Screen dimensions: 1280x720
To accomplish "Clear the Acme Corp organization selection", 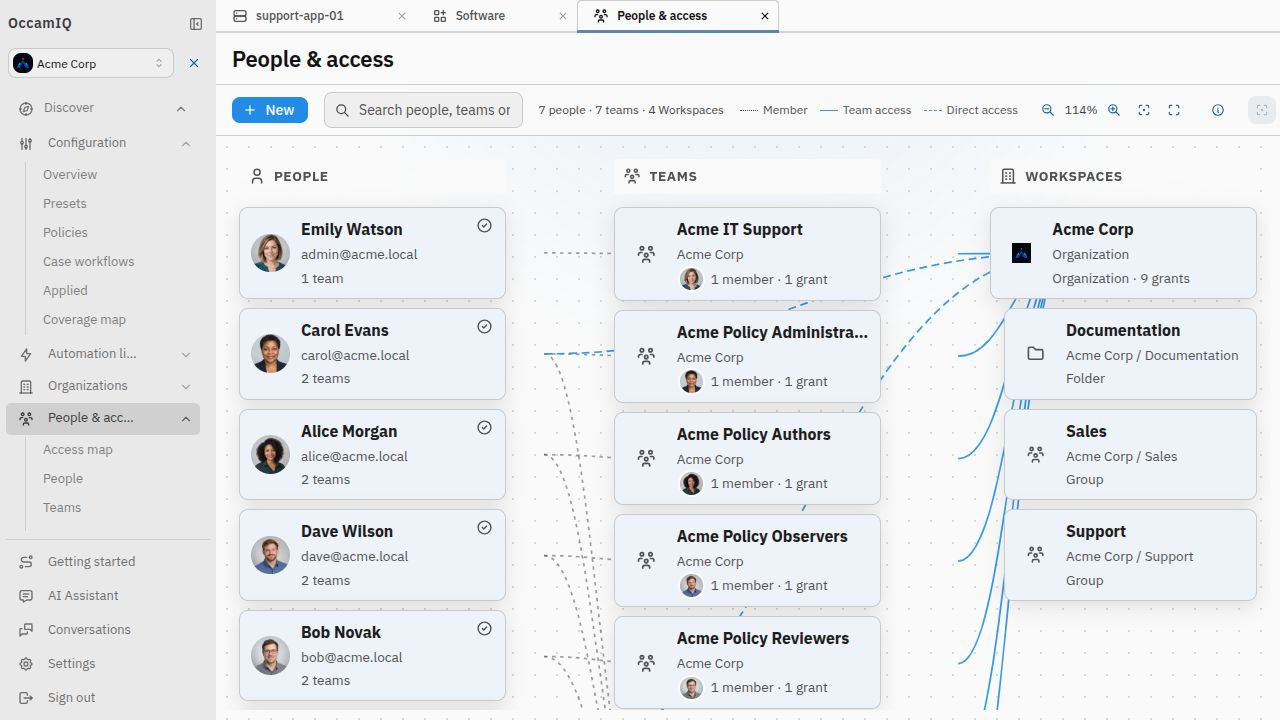I will (x=194, y=63).
